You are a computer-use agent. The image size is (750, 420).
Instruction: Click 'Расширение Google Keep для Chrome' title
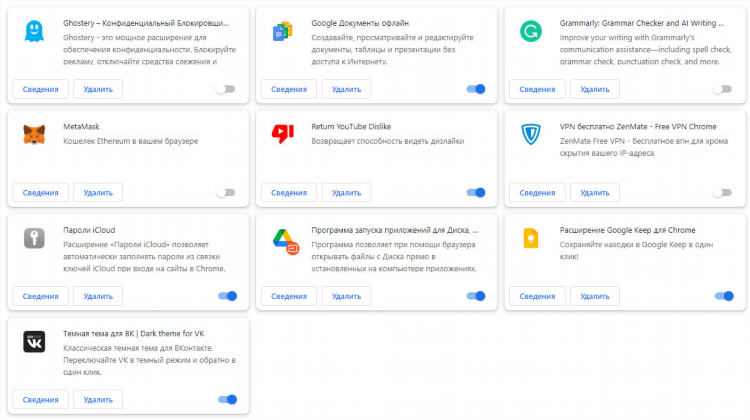coord(628,230)
